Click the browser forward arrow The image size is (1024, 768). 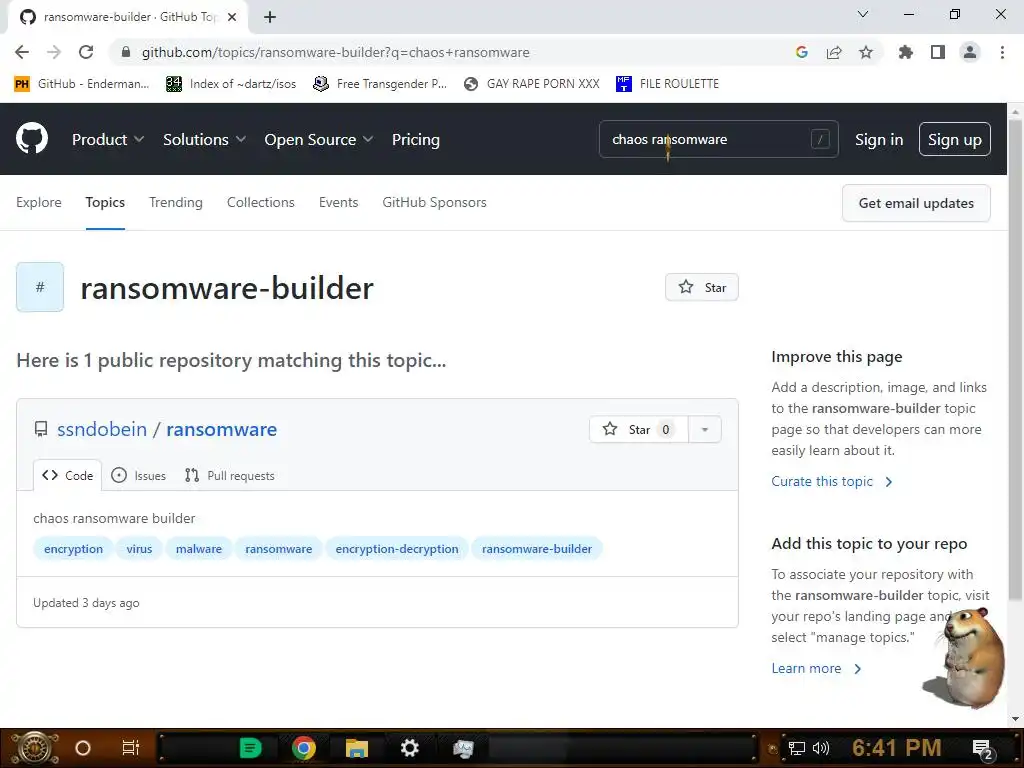(54, 52)
